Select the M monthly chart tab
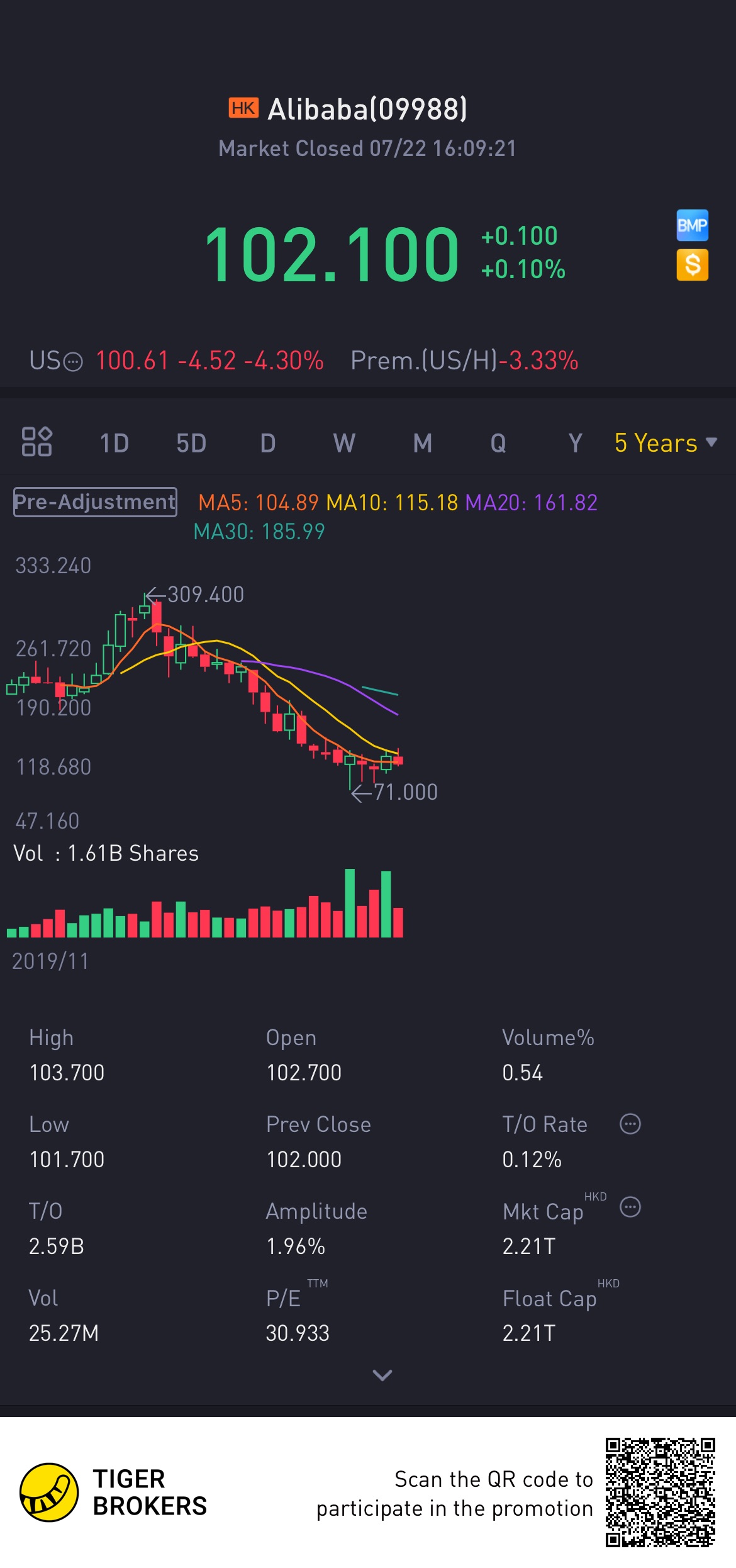The width and height of the screenshot is (736, 1568). [423, 443]
